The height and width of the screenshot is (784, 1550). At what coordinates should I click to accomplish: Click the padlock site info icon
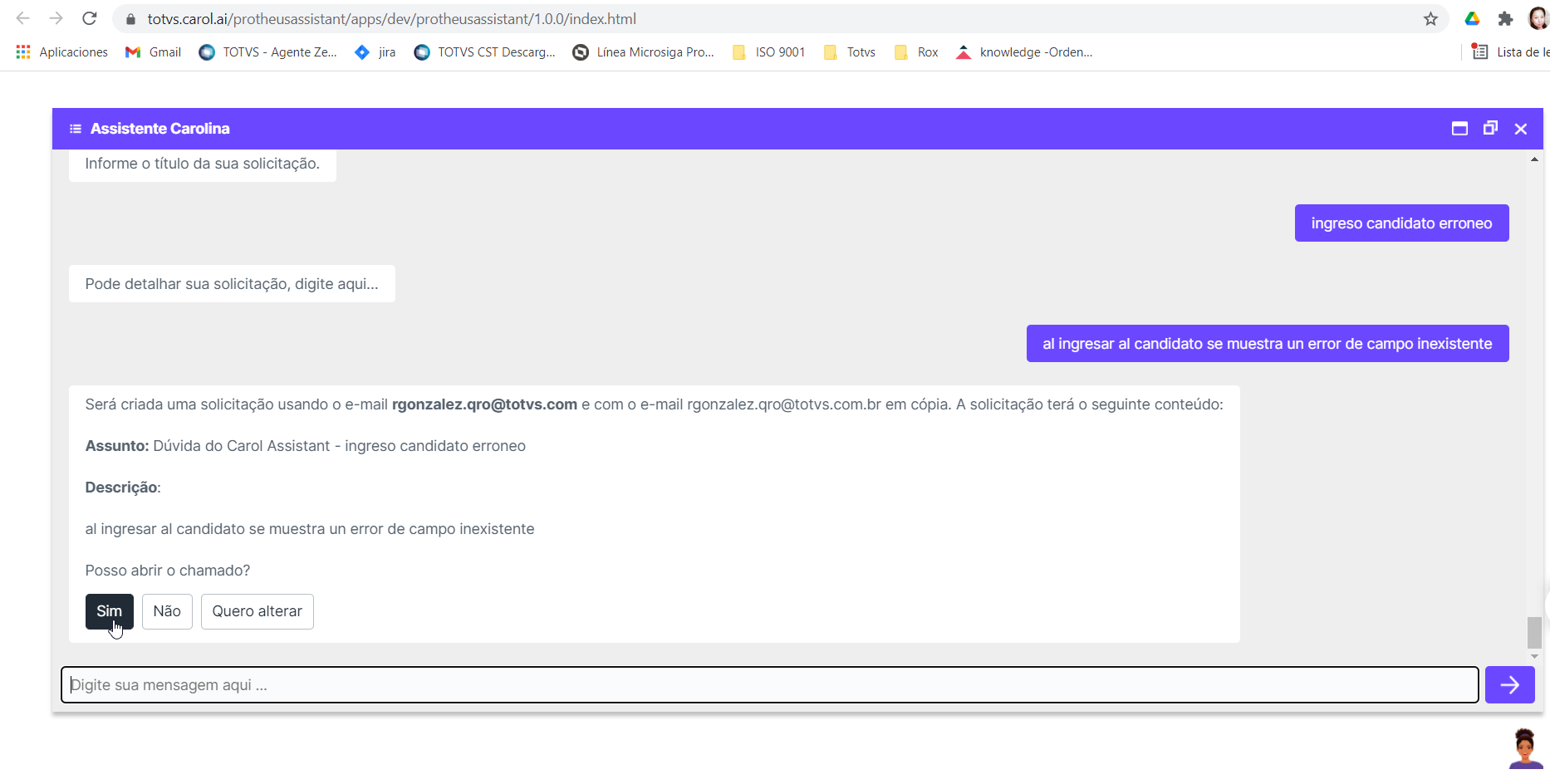pyautogui.click(x=130, y=19)
